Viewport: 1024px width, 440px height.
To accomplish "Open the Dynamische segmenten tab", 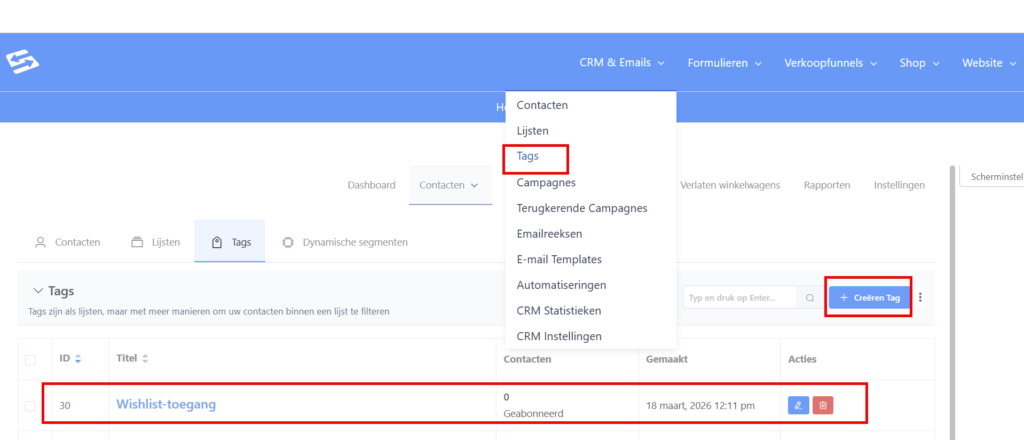I will pyautogui.click(x=345, y=242).
